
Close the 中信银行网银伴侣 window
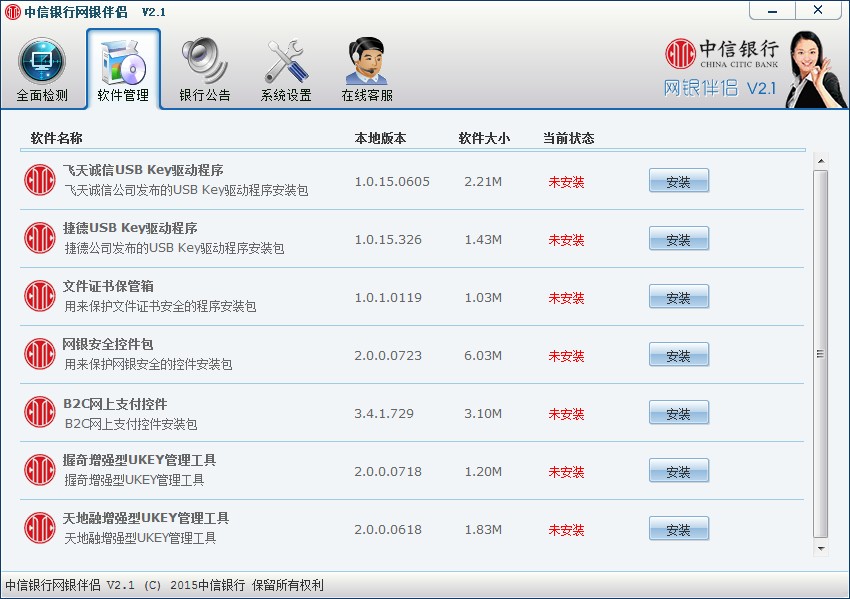click(x=818, y=10)
